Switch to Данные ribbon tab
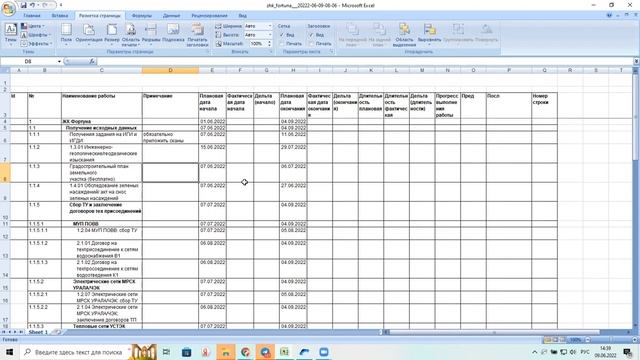 pyautogui.click(x=171, y=16)
